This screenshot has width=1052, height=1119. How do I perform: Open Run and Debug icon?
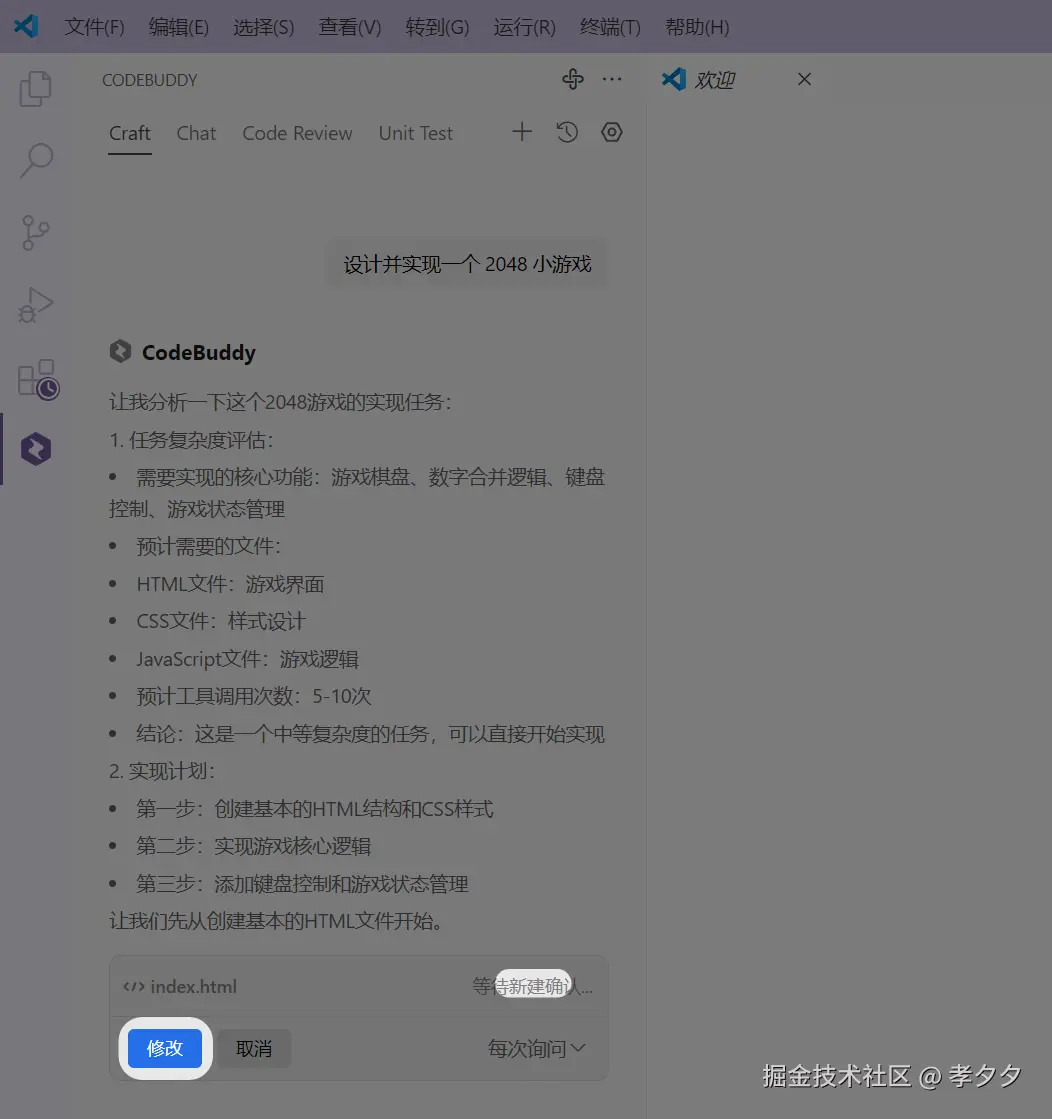[35, 305]
